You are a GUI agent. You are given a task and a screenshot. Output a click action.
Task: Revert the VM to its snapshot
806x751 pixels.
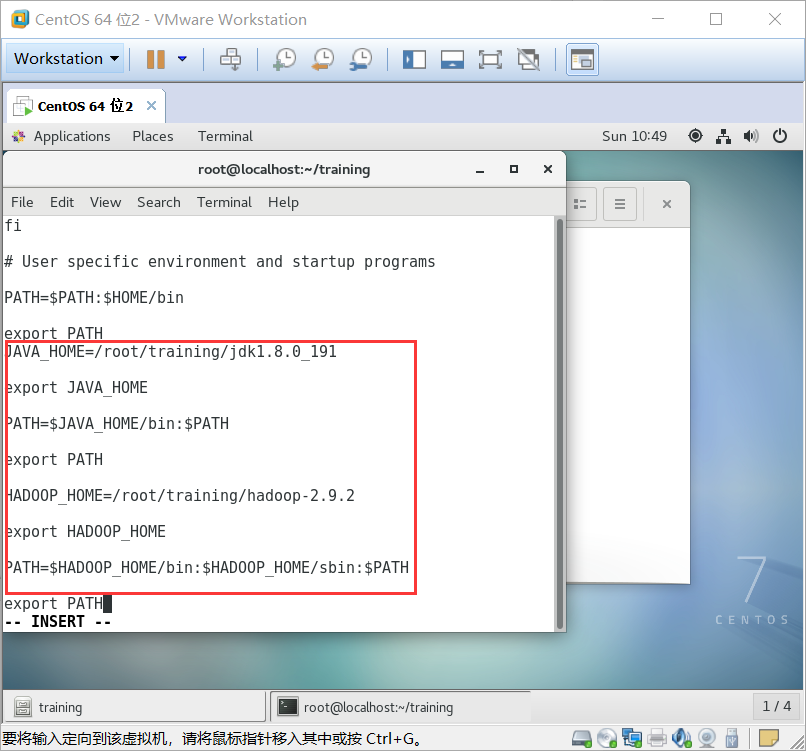click(x=322, y=59)
